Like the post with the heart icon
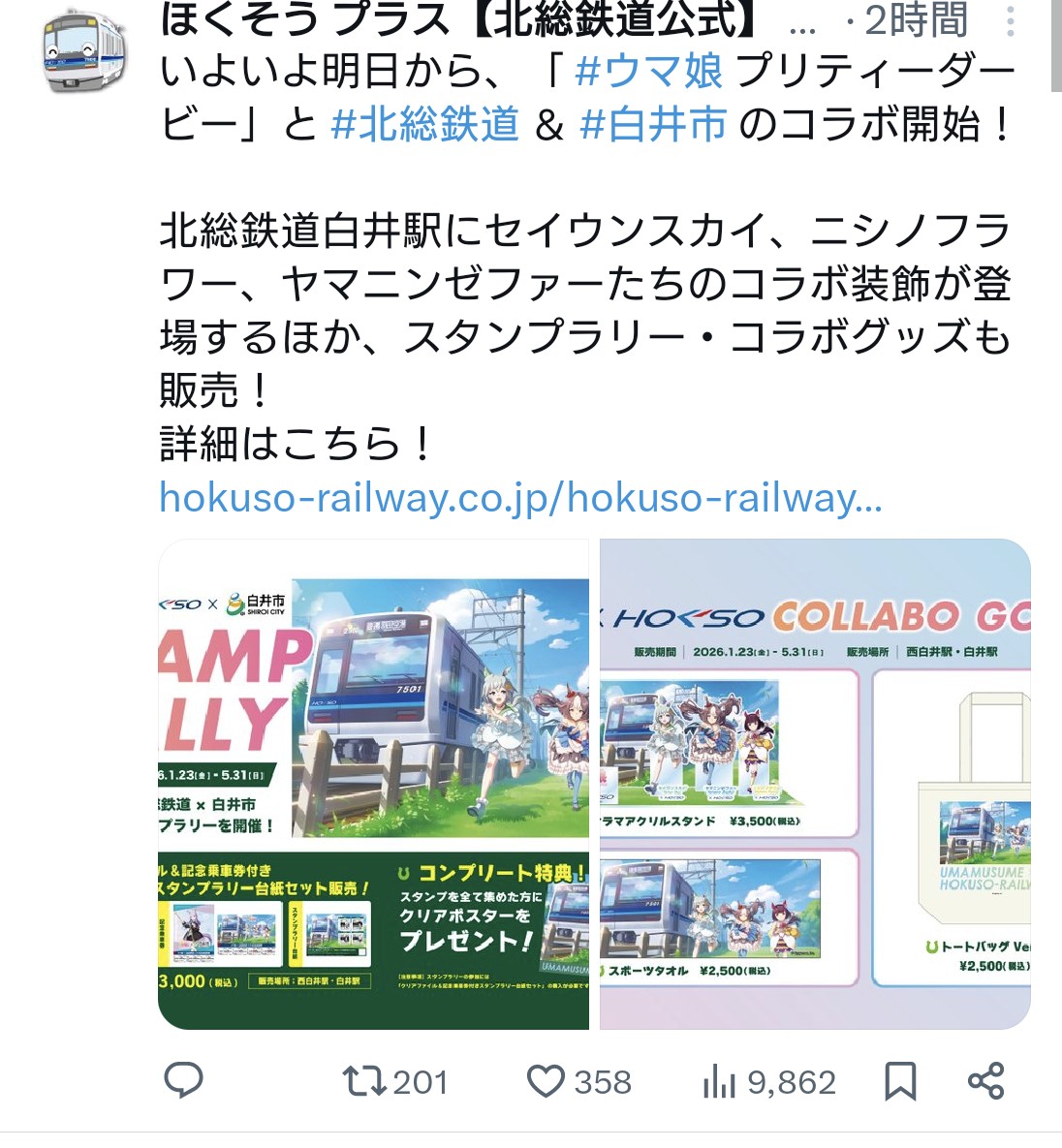The width and height of the screenshot is (1062, 1148). point(547,1081)
